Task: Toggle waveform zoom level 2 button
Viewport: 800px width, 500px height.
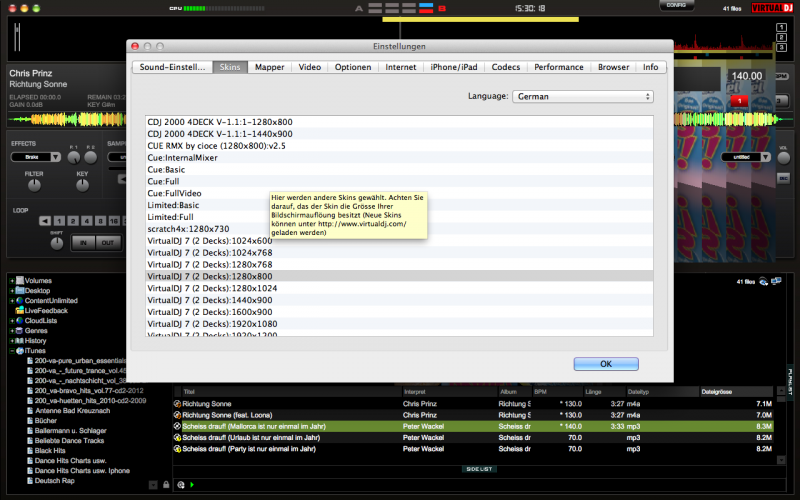Action: [780, 36]
